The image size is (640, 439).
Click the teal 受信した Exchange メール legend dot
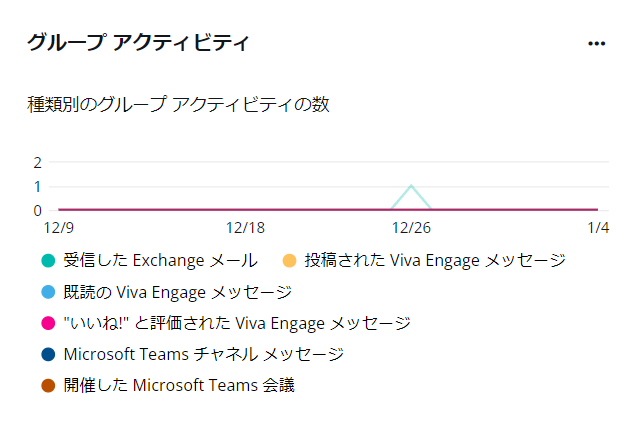(x=48, y=260)
